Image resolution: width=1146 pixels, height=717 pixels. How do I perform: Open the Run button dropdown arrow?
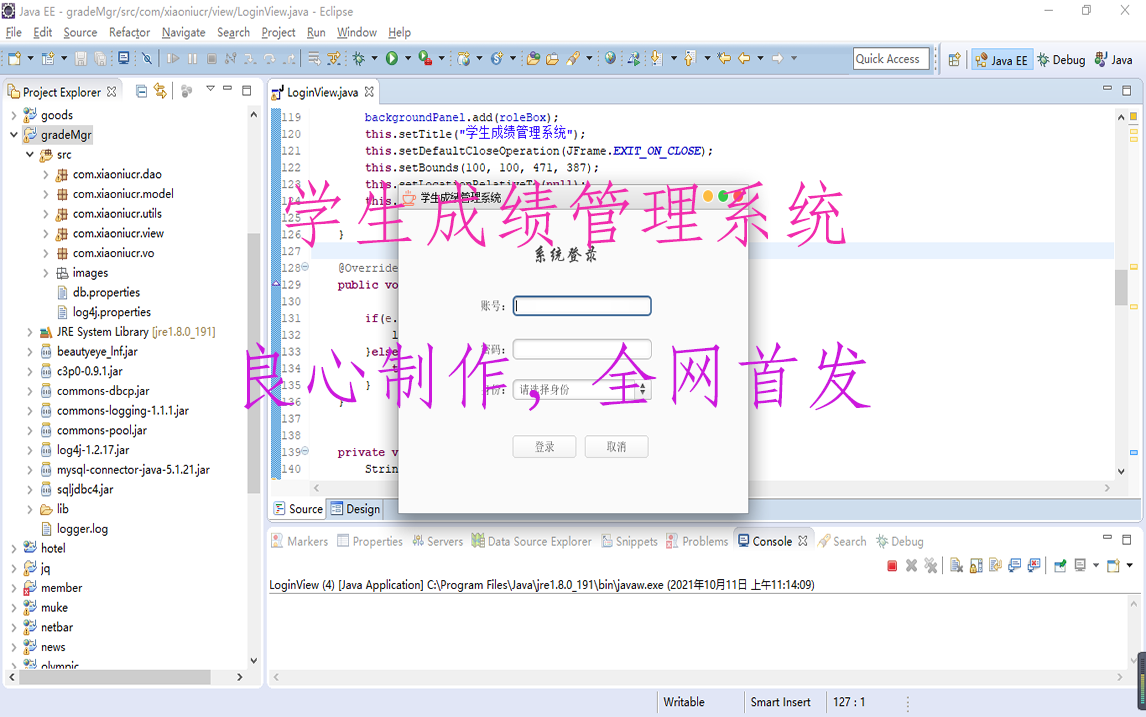pyautogui.click(x=408, y=58)
